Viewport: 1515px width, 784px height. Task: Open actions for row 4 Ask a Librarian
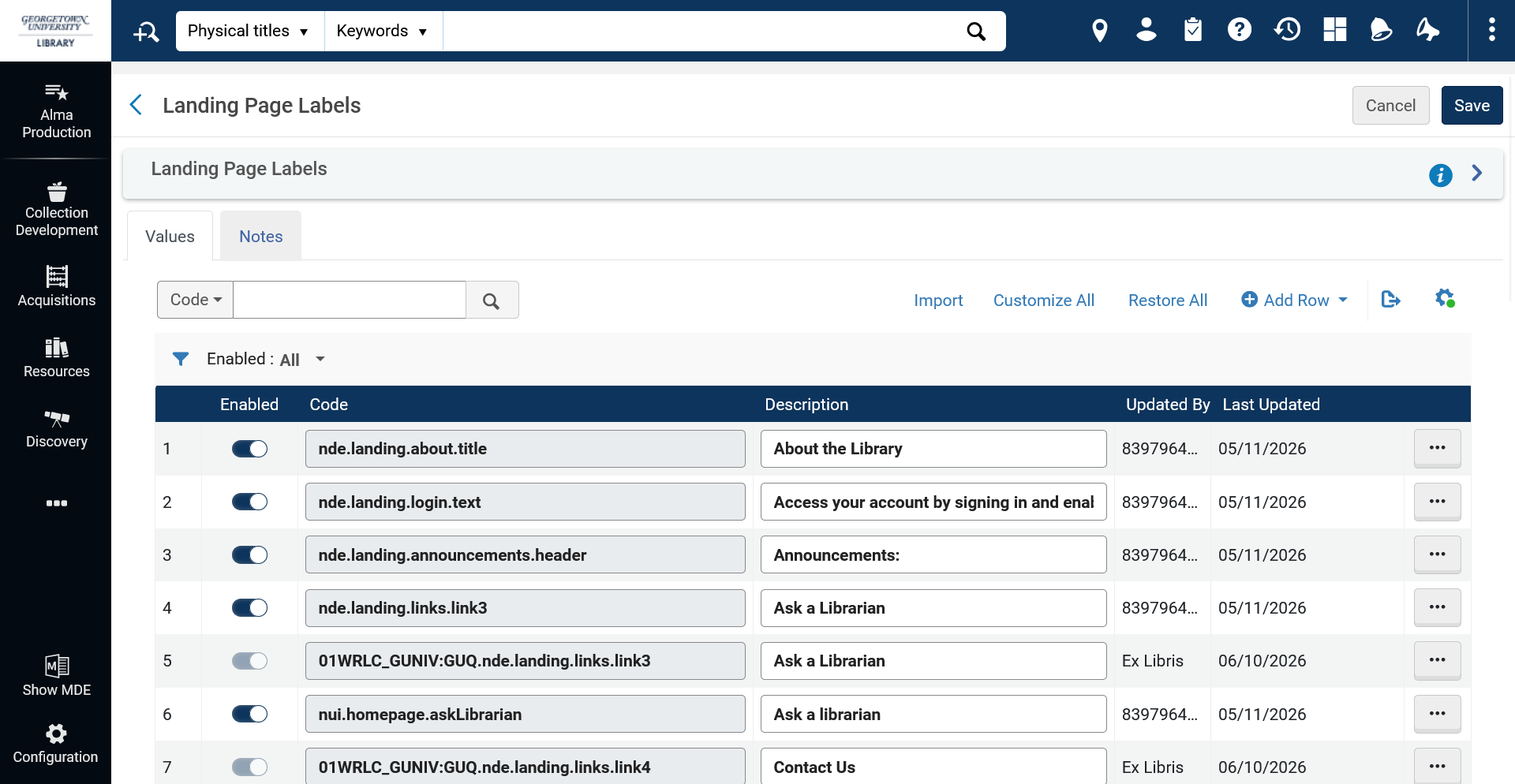(1437, 607)
